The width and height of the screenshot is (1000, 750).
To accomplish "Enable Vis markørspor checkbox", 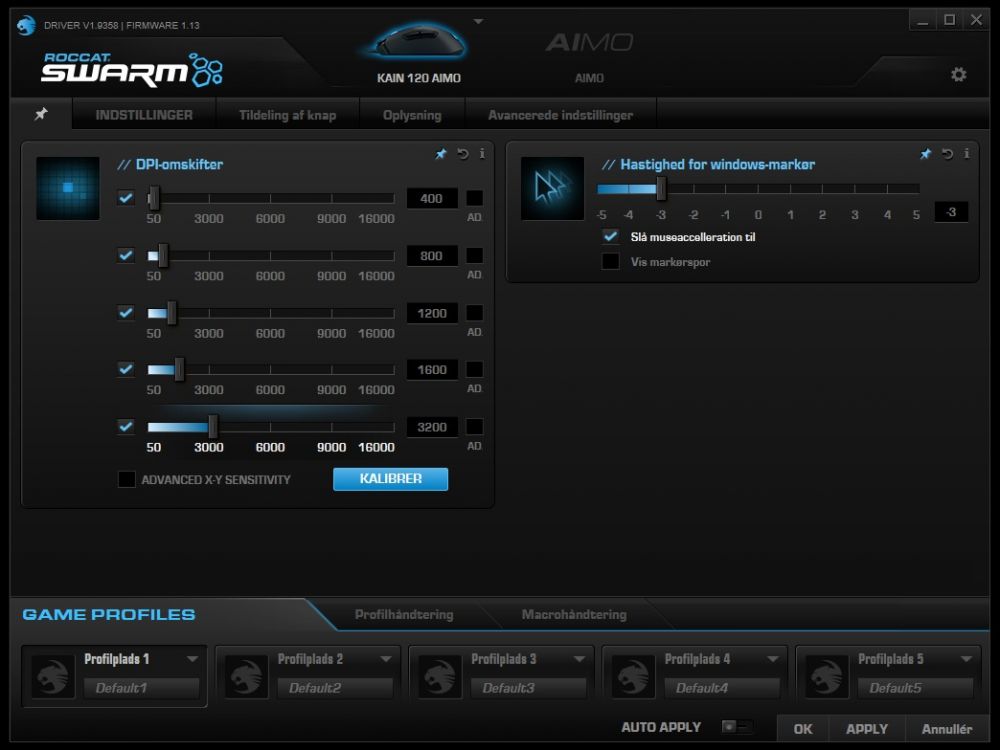I will point(610,261).
